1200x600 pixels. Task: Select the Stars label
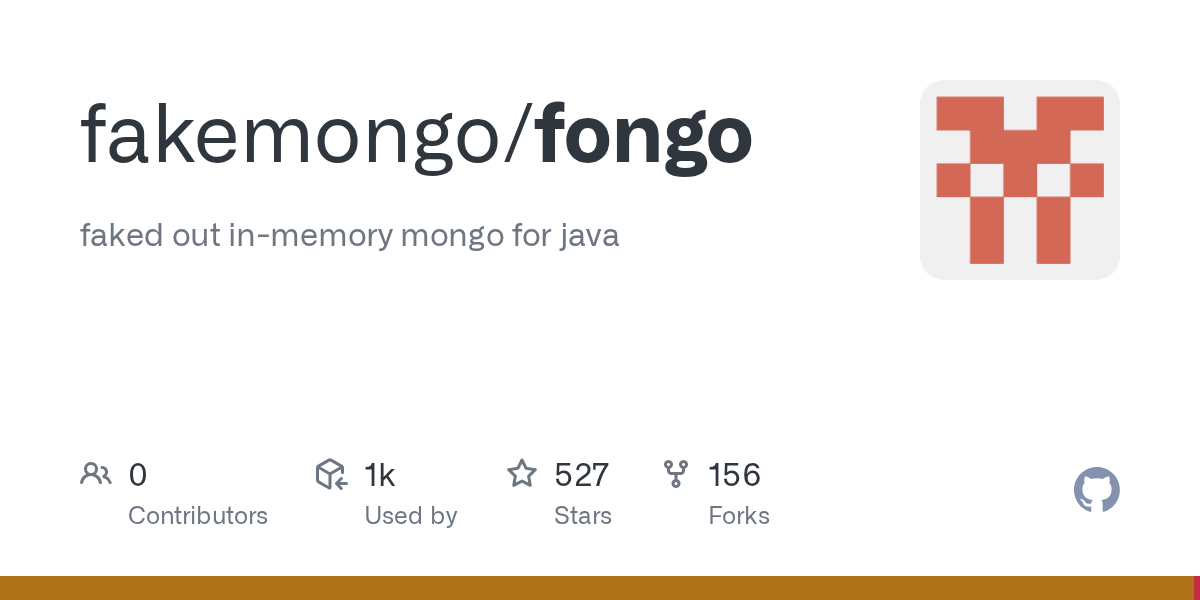click(582, 516)
